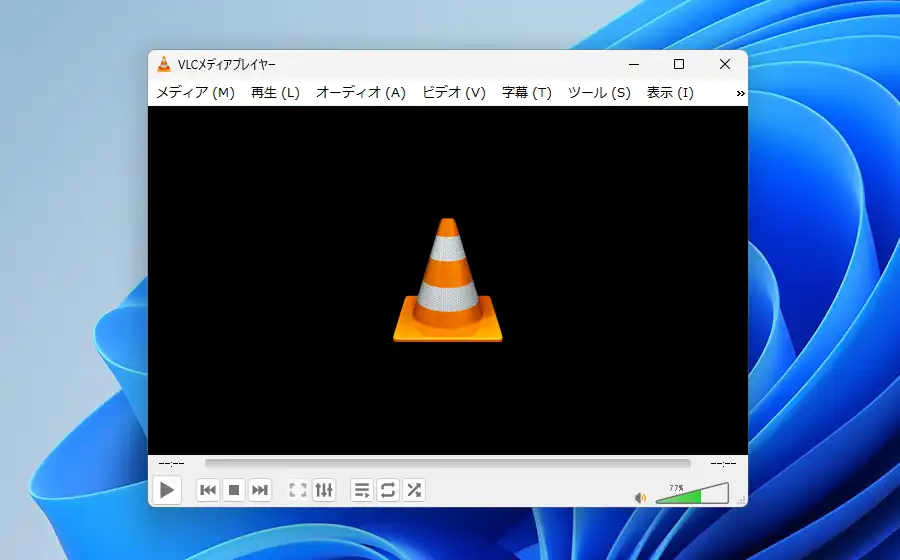
Task: Grab the window resize grip corner
Action: coord(741,500)
